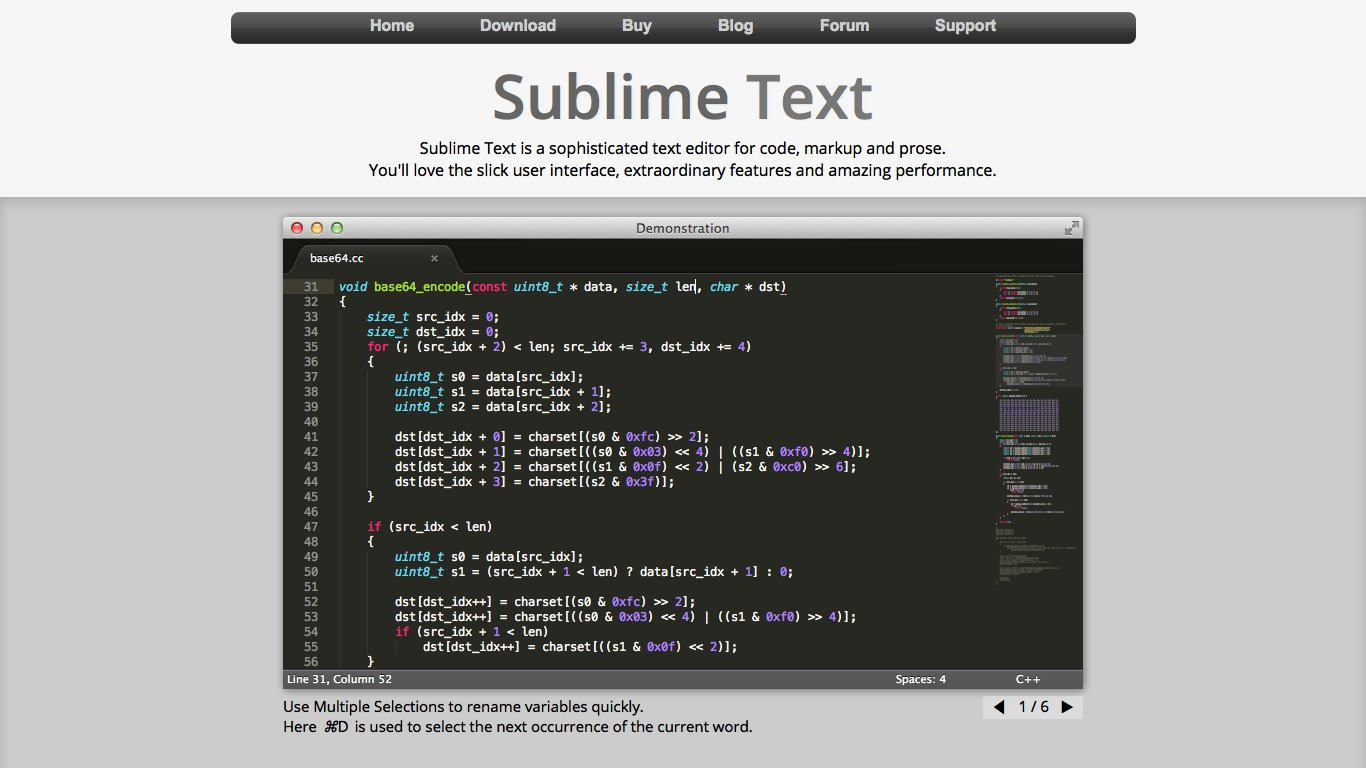Screen dimensions: 1366x768
Task: Close the base64.cc tab
Action: (434, 258)
